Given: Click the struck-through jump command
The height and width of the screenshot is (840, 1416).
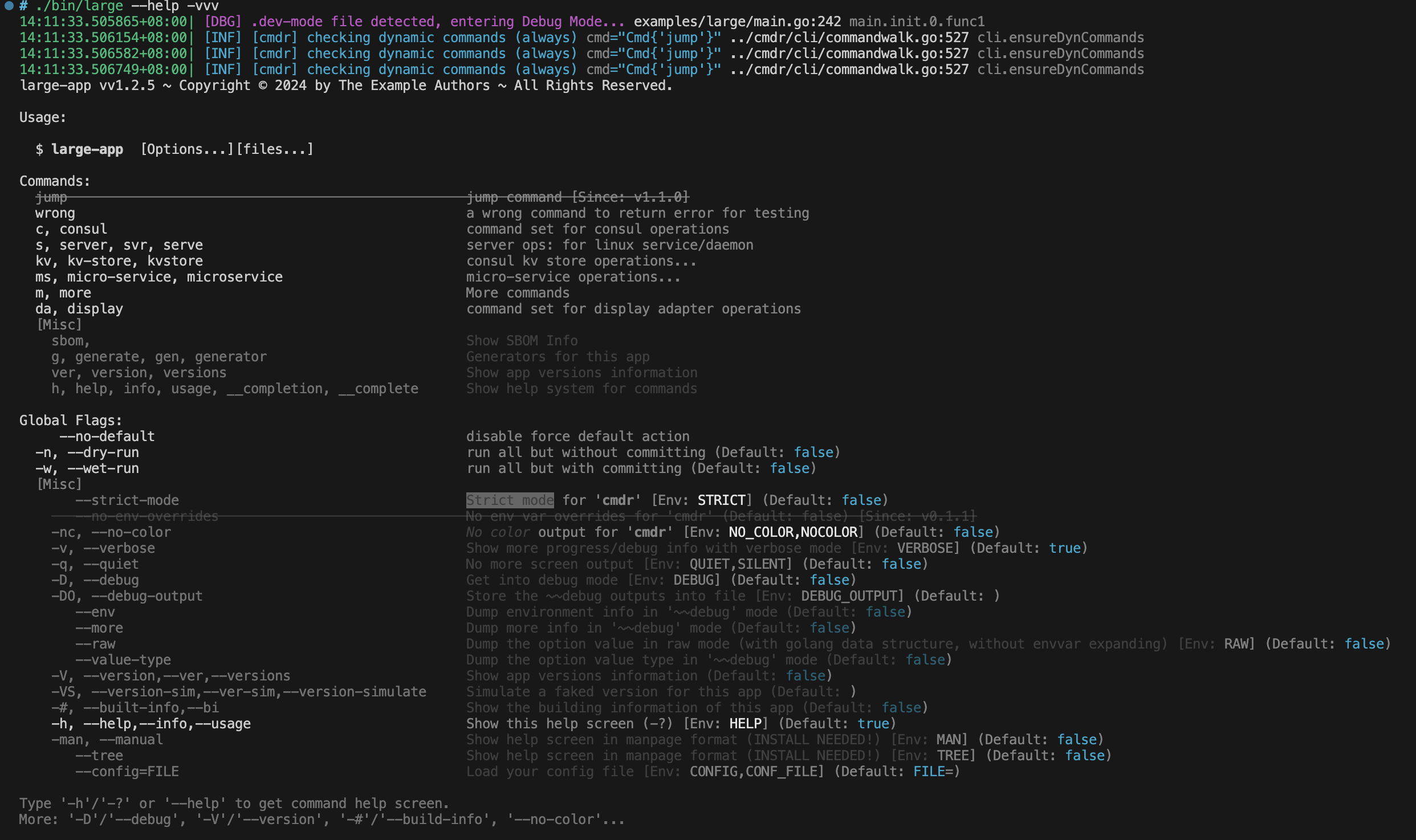Looking at the screenshot, I should 51,197.
